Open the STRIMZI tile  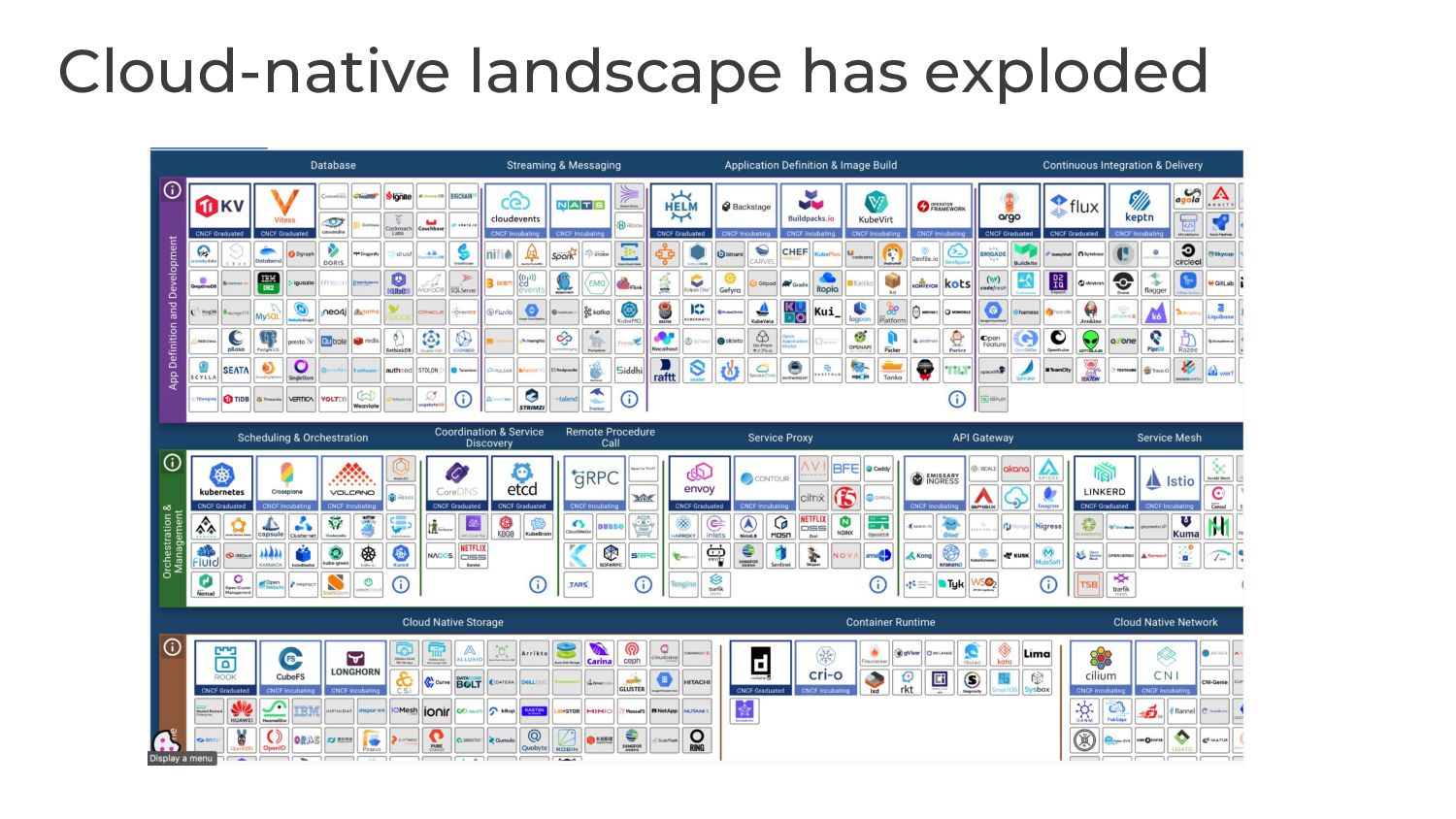click(531, 399)
